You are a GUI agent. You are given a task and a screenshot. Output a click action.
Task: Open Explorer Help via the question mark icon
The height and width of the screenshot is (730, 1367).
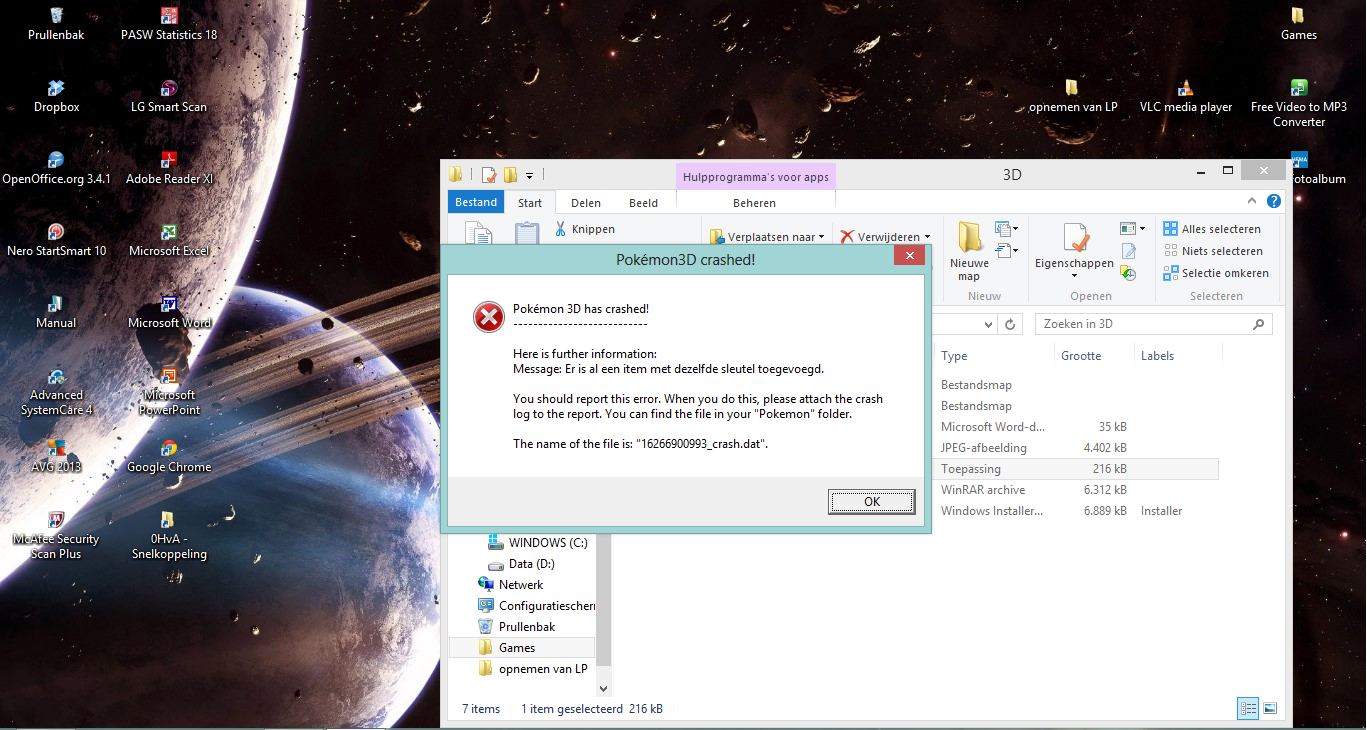pyautogui.click(x=1273, y=201)
